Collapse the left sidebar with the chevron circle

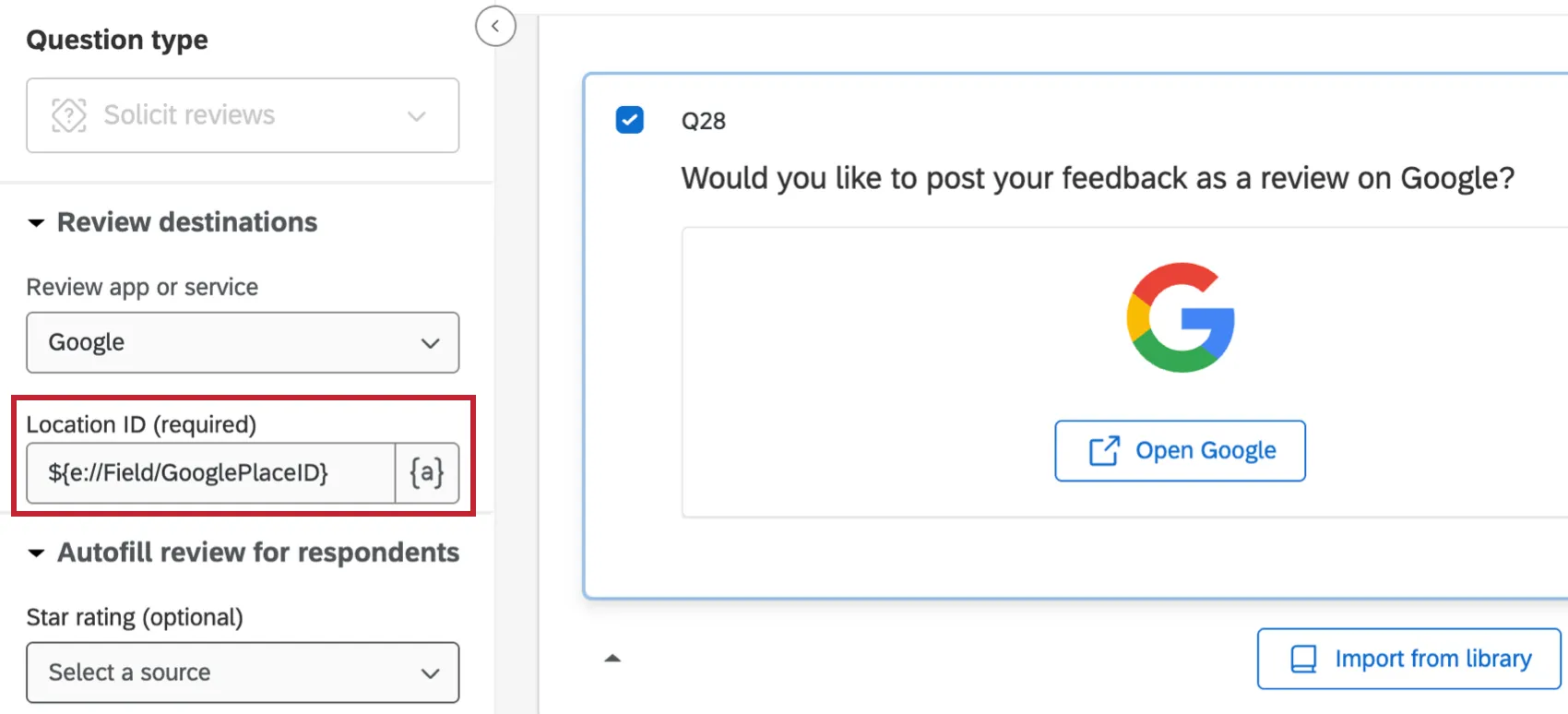pyautogui.click(x=495, y=27)
